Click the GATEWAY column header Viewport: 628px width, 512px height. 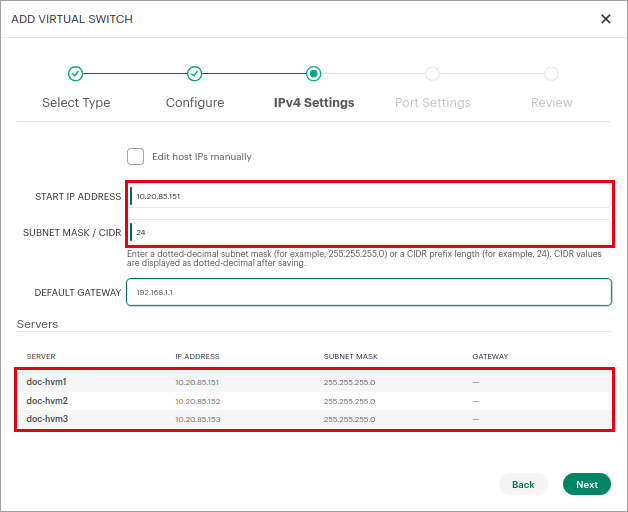[x=490, y=357]
